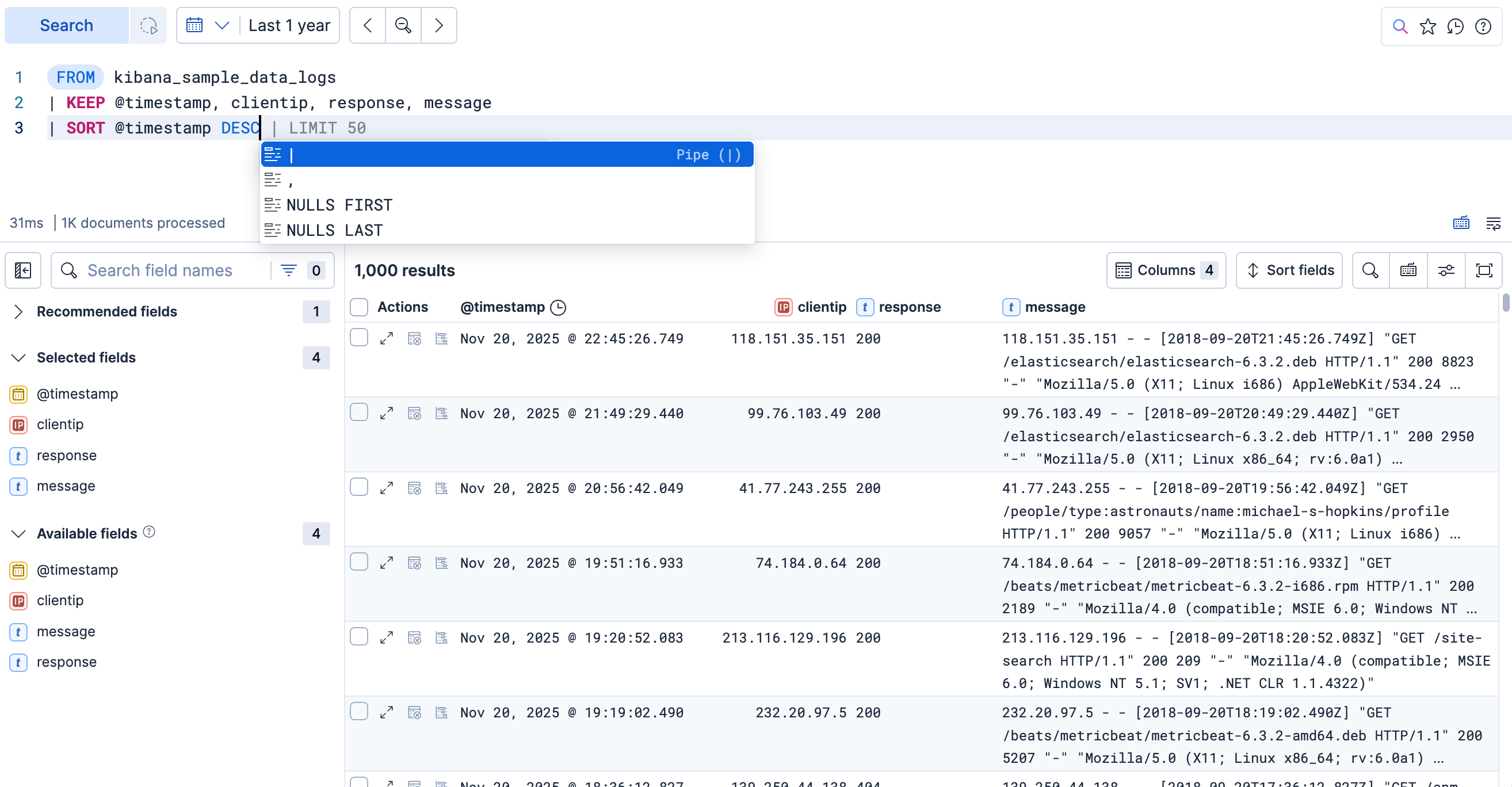Enter fullscreen mode for the results table
The width and height of the screenshot is (1512, 787).
pyautogui.click(x=1484, y=270)
